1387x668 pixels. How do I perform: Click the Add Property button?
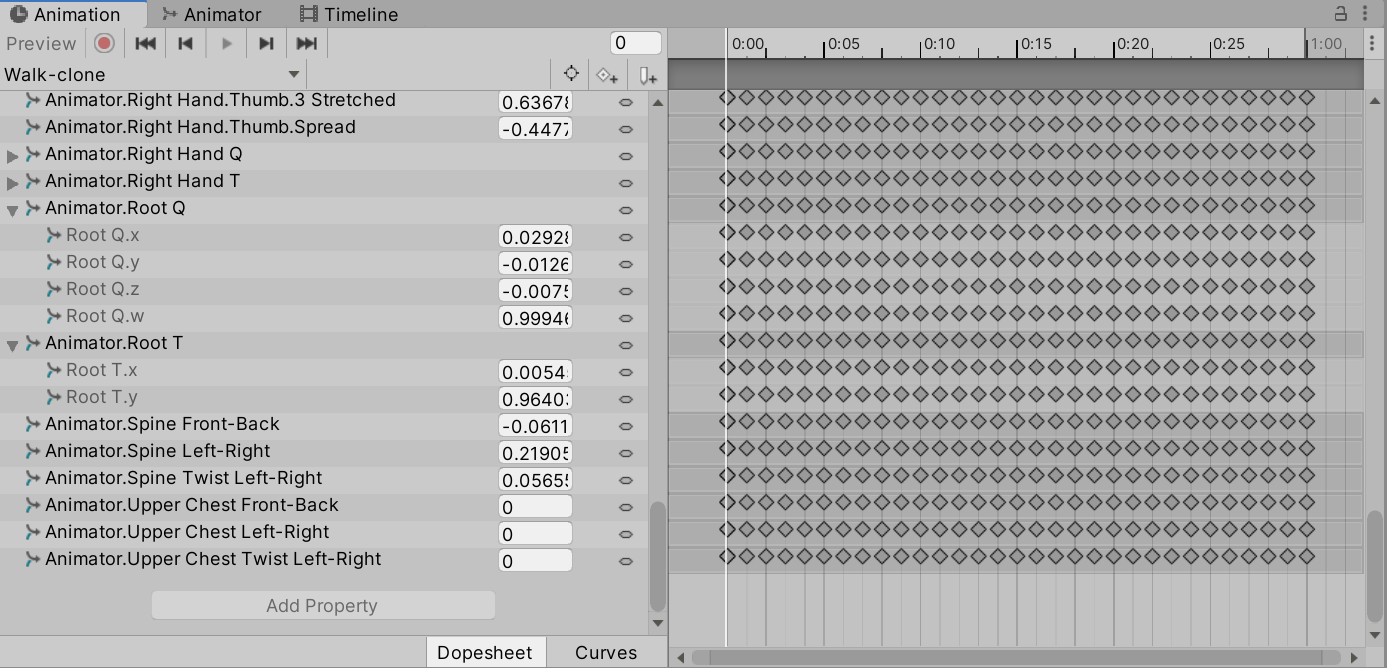point(323,605)
